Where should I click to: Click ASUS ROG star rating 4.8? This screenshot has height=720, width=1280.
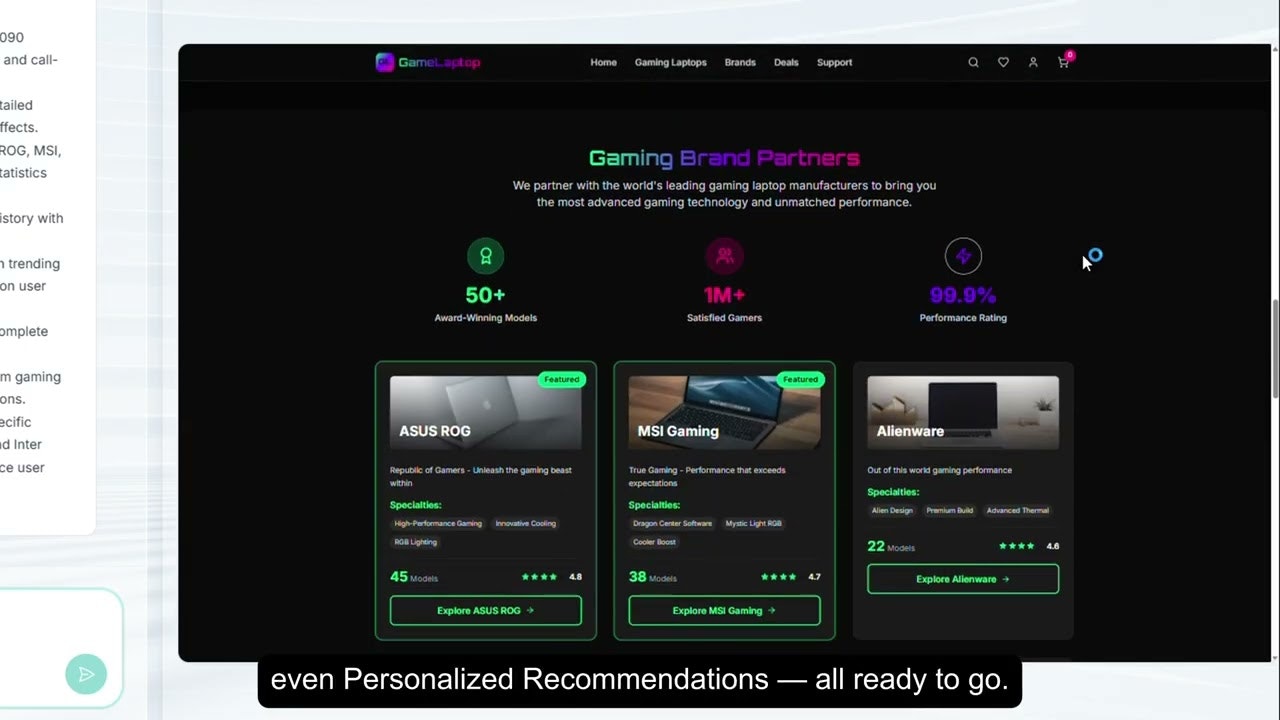[x=551, y=577]
